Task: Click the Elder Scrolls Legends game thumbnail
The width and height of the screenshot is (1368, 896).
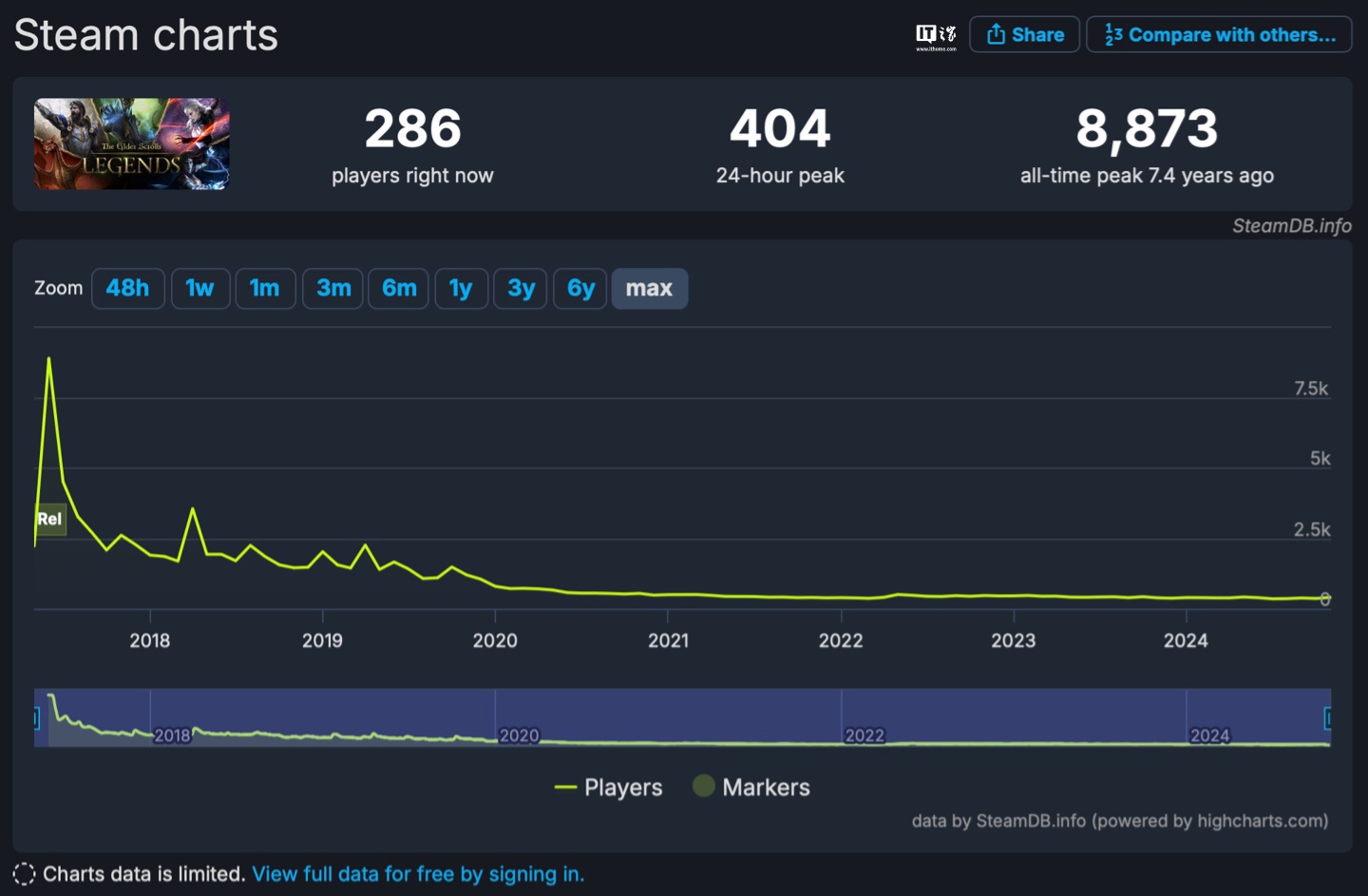Action: point(132,144)
